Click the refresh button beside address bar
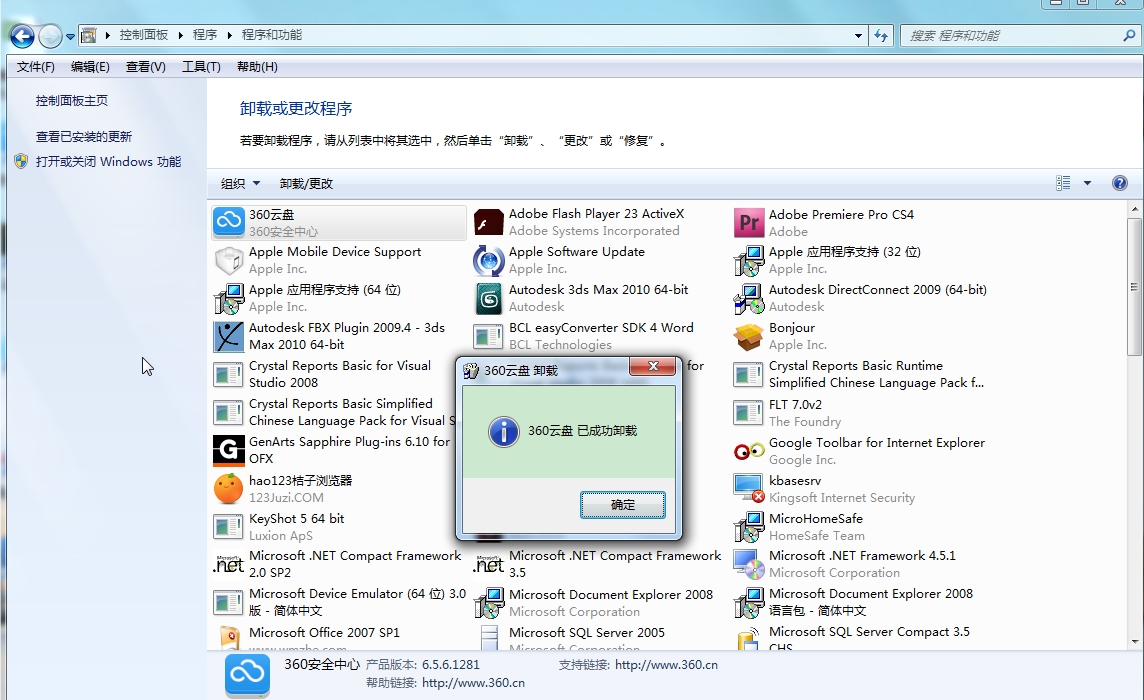Image resolution: width=1144 pixels, height=700 pixels. pos(881,35)
